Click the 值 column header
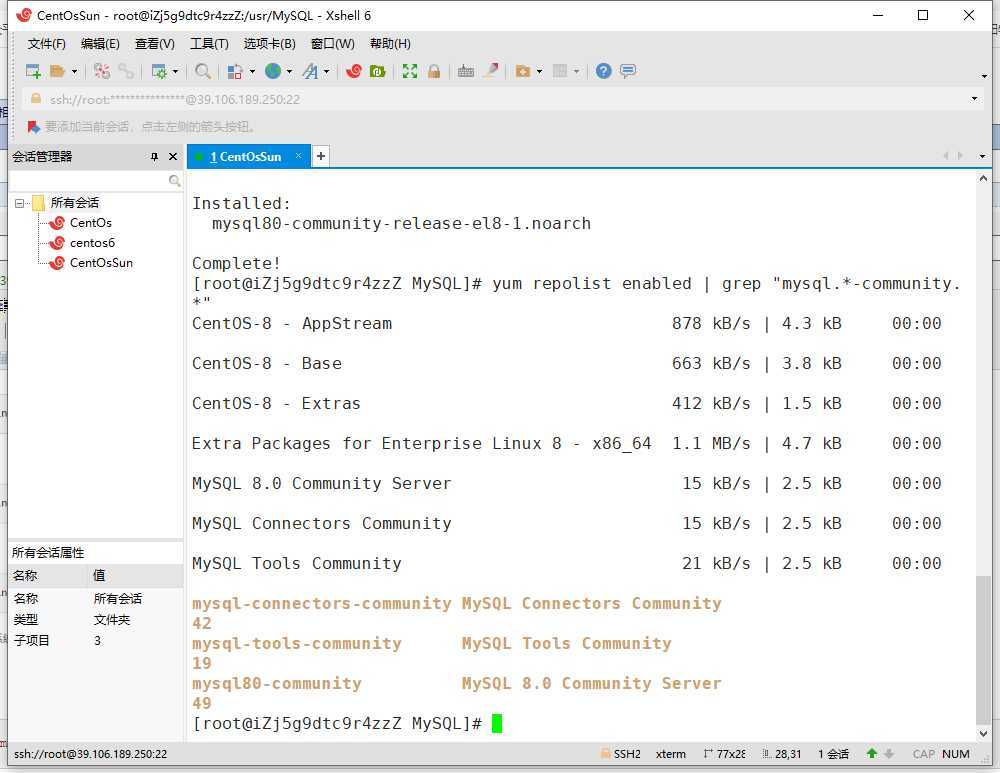 click(x=135, y=576)
